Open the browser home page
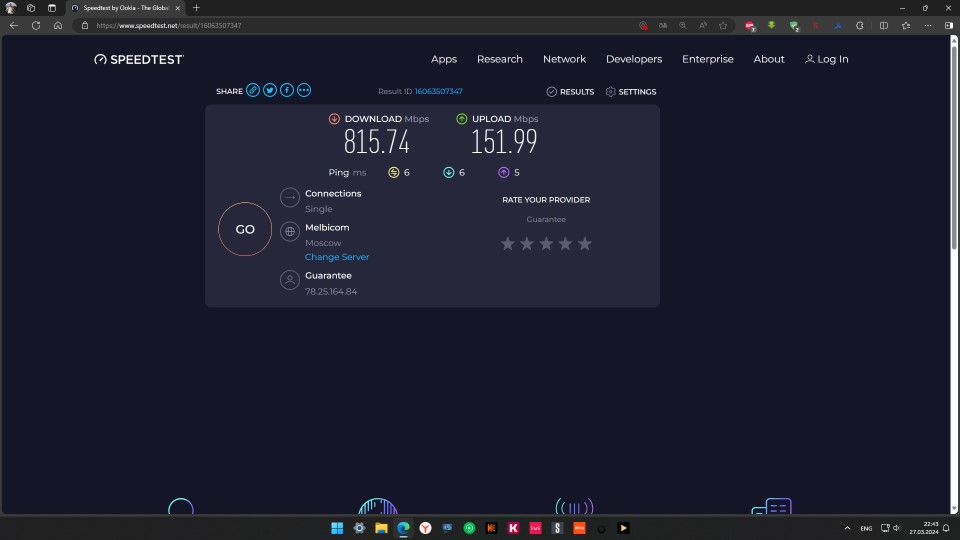 [58, 26]
